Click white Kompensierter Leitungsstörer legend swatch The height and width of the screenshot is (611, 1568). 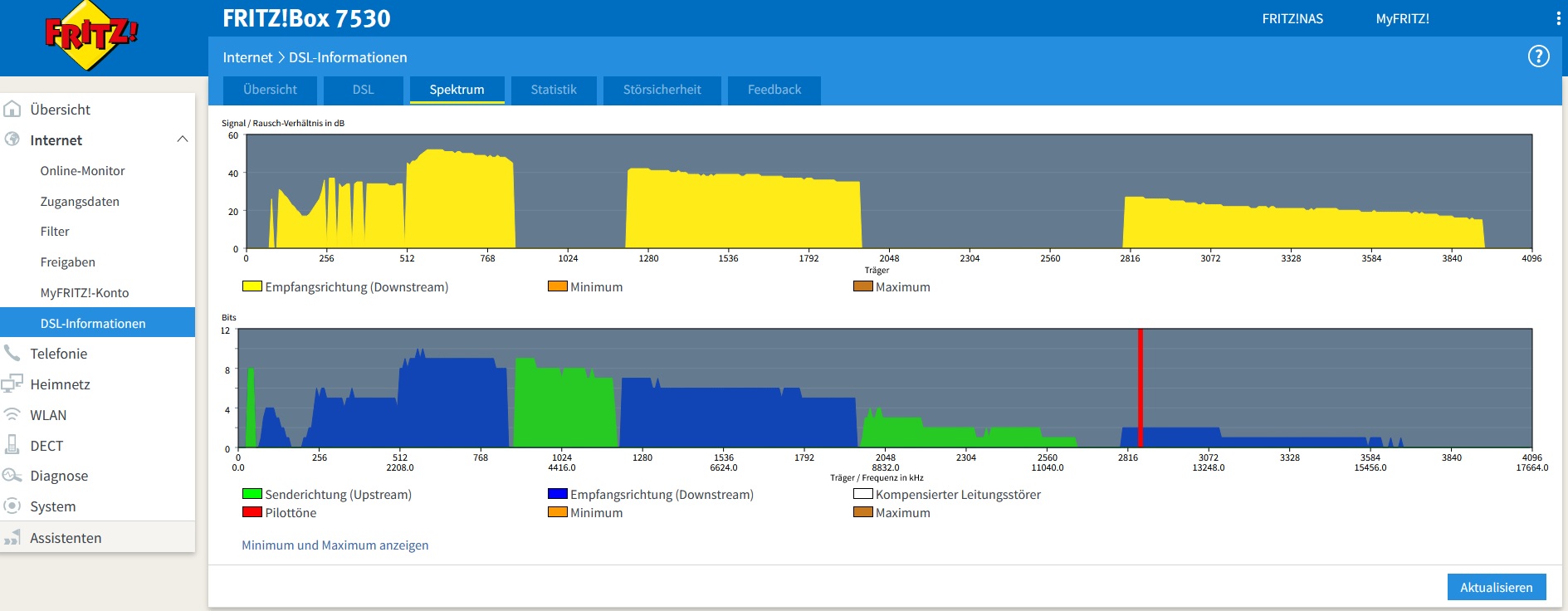coord(863,494)
